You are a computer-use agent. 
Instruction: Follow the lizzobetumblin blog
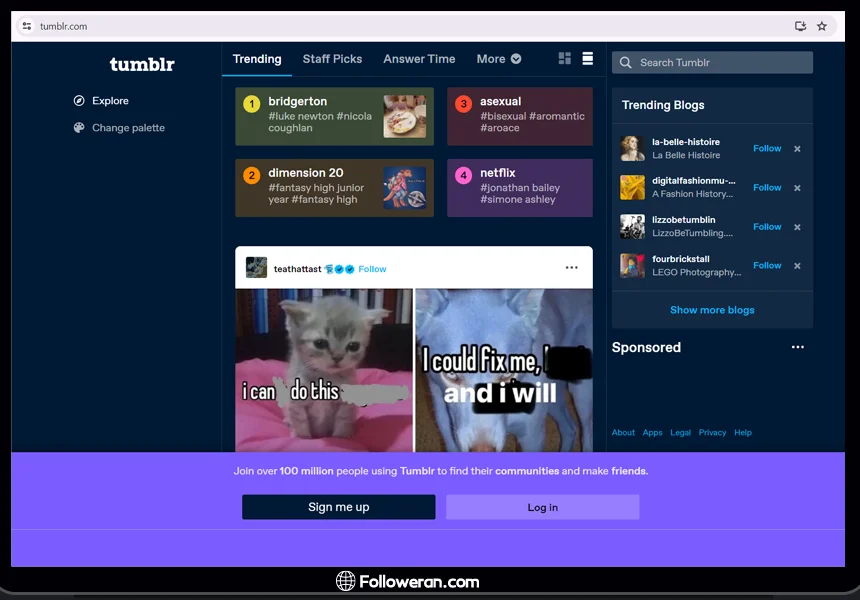click(x=767, y=227)
